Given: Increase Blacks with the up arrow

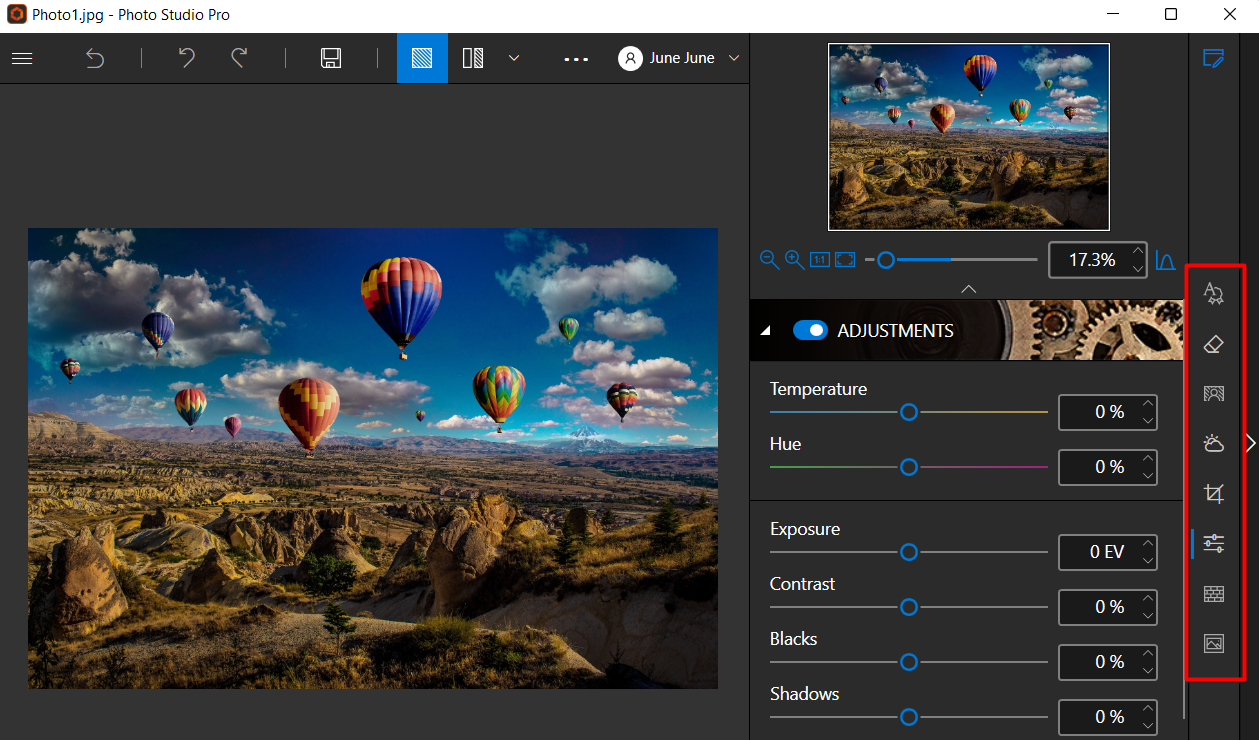Looking at the screenshot, I should tap(1148, 653).
